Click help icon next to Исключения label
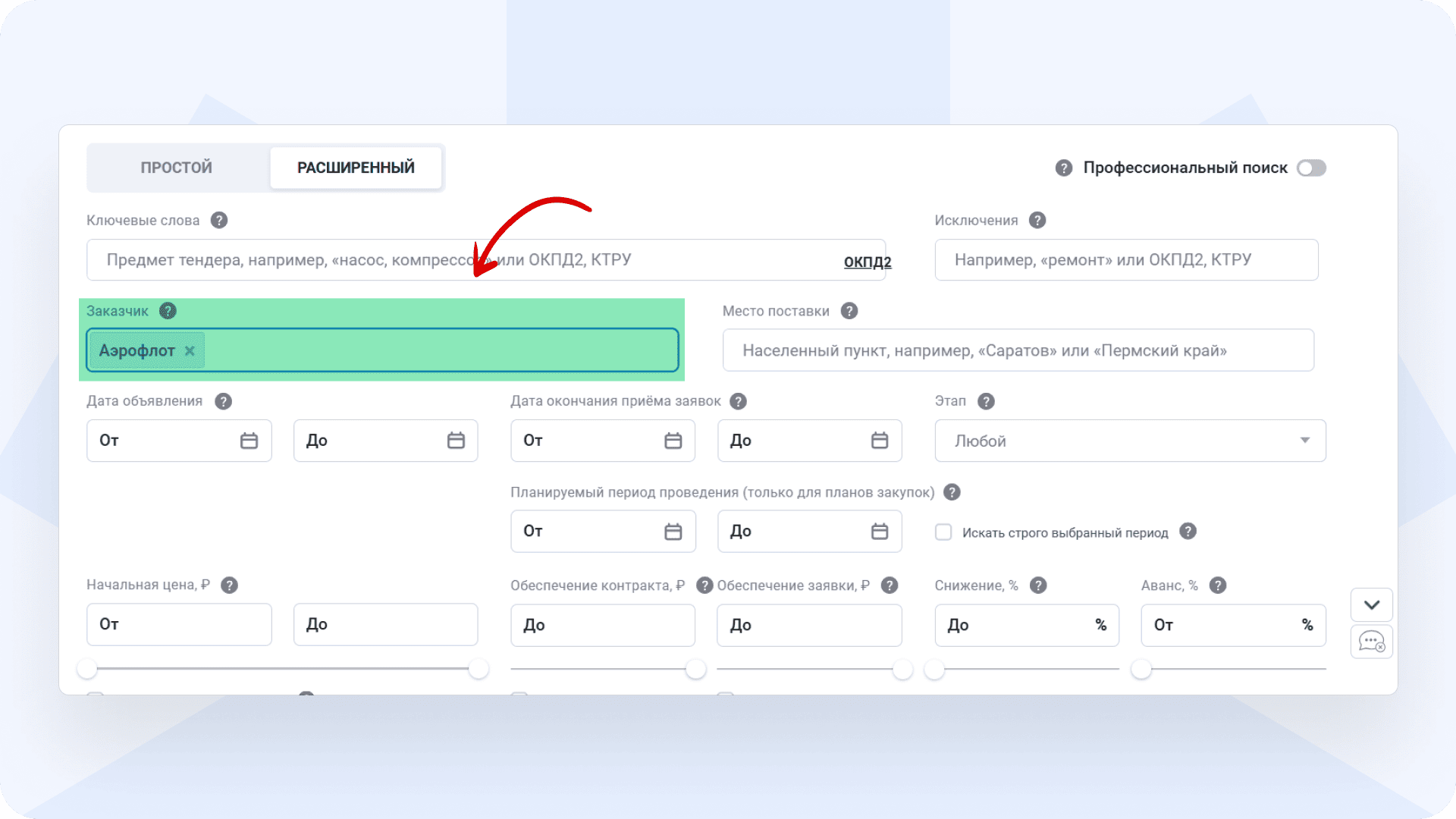Viewport: 1456px width, 819px height. 1037,220
